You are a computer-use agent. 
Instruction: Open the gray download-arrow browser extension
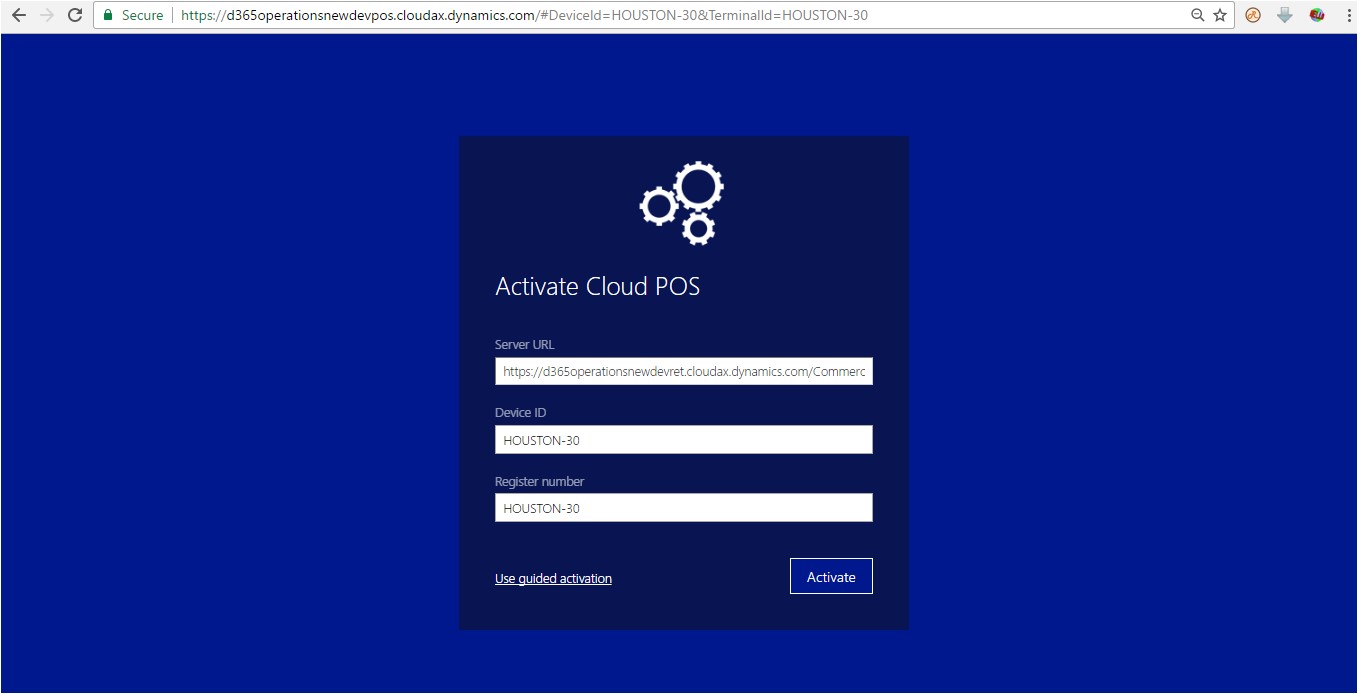pyautogui.click(x=1285, y=16)
